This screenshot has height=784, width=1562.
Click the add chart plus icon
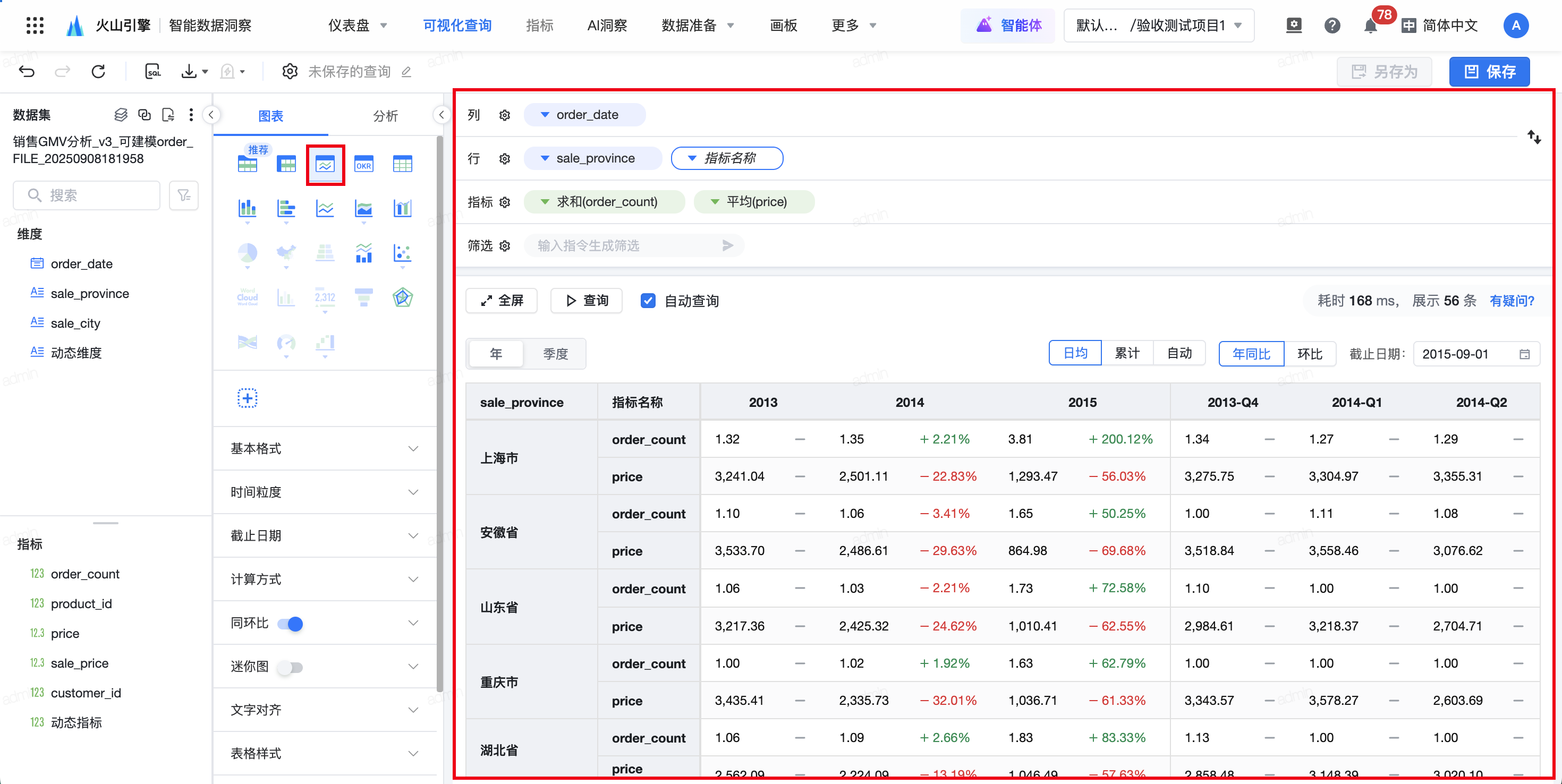pyautogui.click(x=247, y=398)
